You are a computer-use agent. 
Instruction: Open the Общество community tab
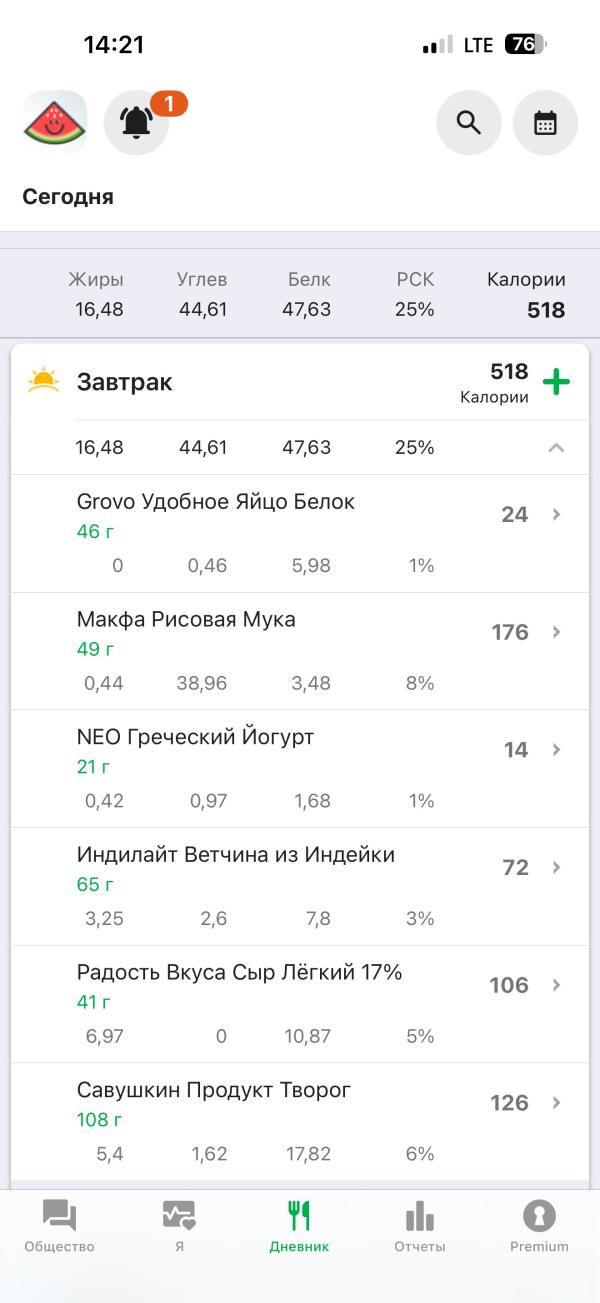pos(59,1227)
